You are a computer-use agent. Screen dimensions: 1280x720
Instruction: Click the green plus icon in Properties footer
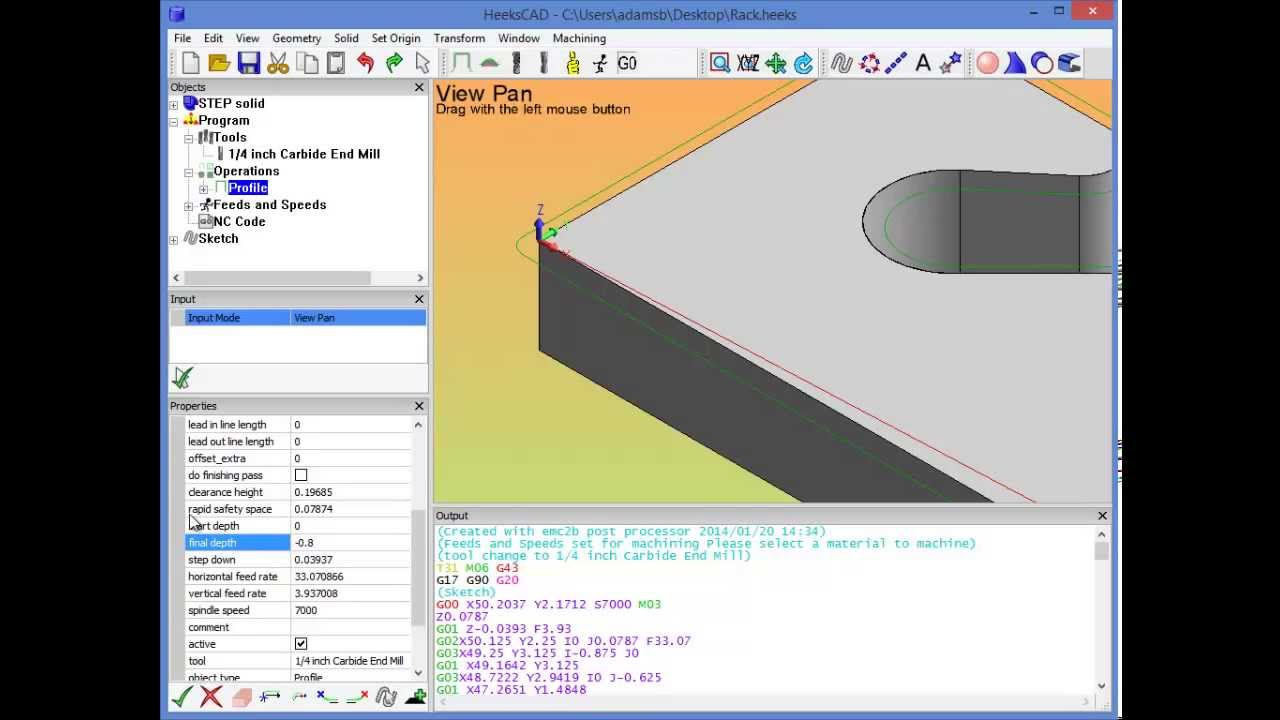pyautogui.click(x=416, y=697)
